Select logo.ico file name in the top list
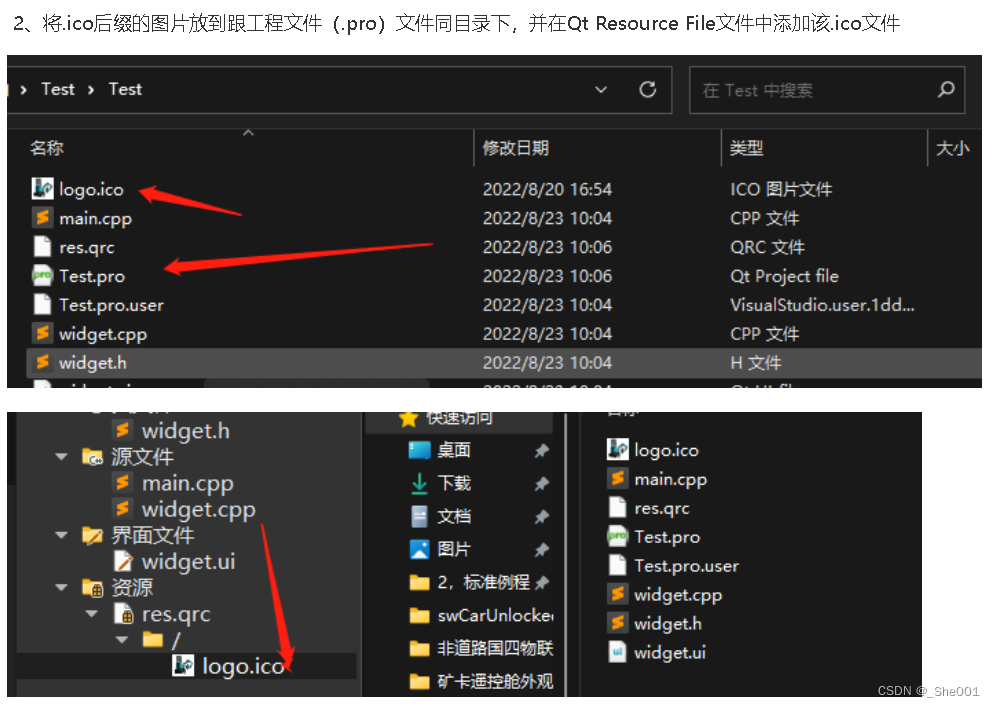995x707 pixels. point(91,189)
